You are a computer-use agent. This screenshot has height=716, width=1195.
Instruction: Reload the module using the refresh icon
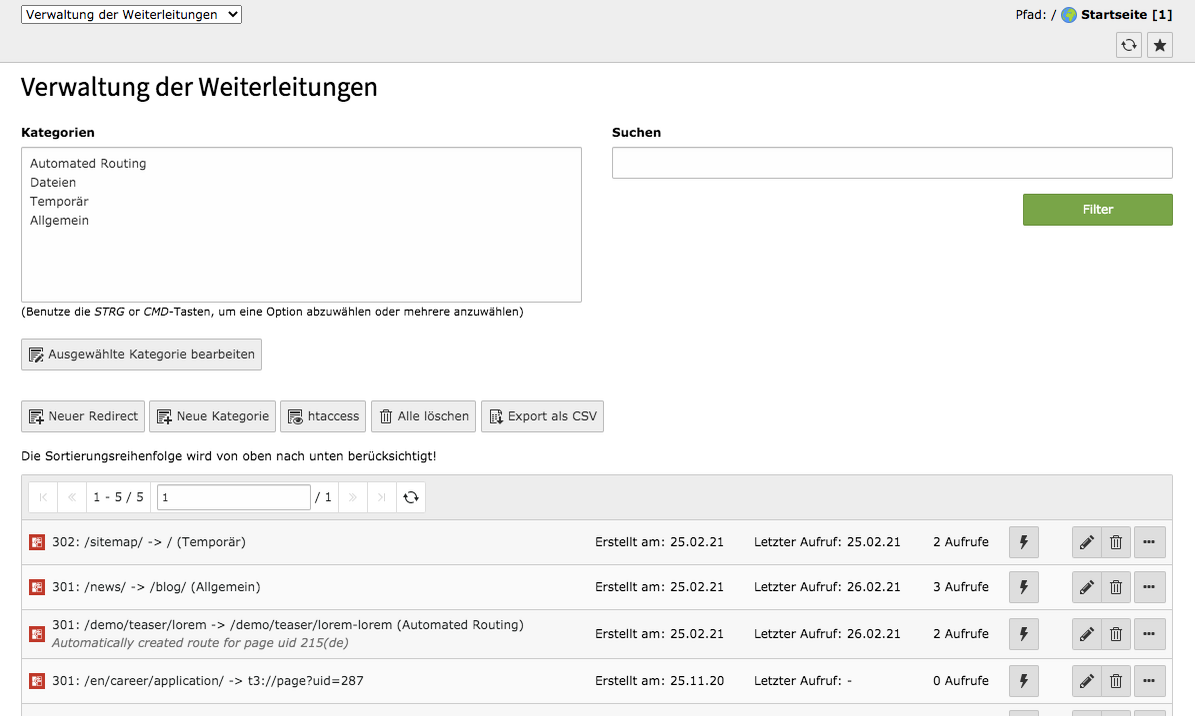coord(1128,45)
